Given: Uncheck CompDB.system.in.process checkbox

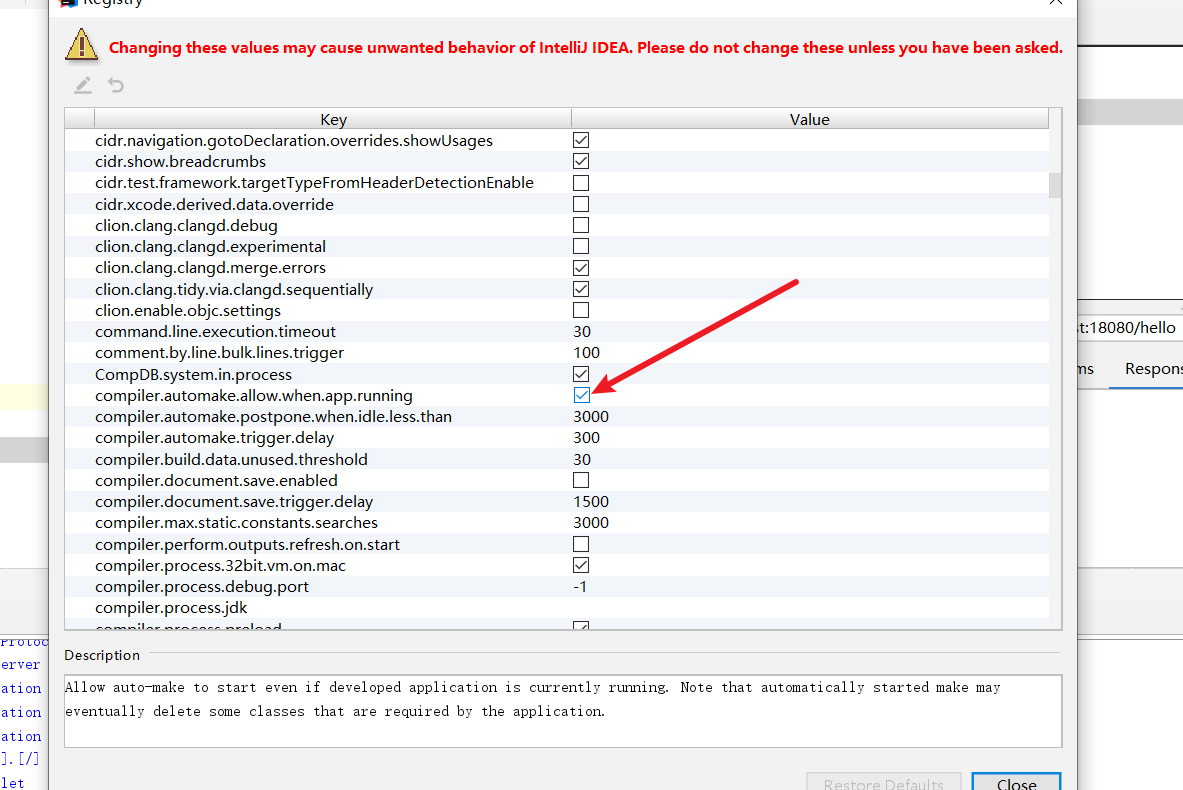Looking at the screenshot, I should pyautogui.click(x=581, y=374).
